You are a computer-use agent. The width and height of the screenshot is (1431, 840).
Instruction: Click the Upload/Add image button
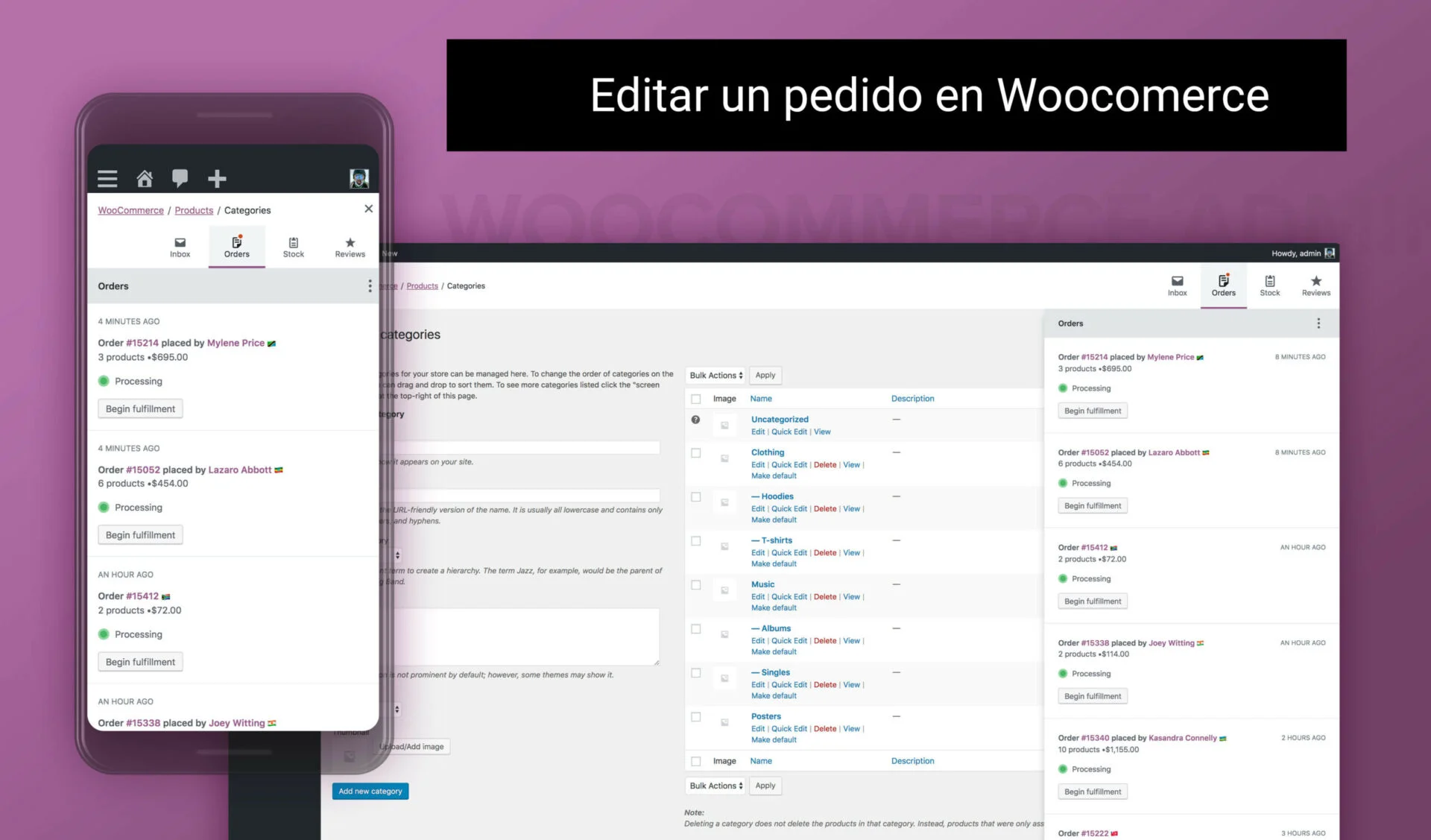coord(412,746)
